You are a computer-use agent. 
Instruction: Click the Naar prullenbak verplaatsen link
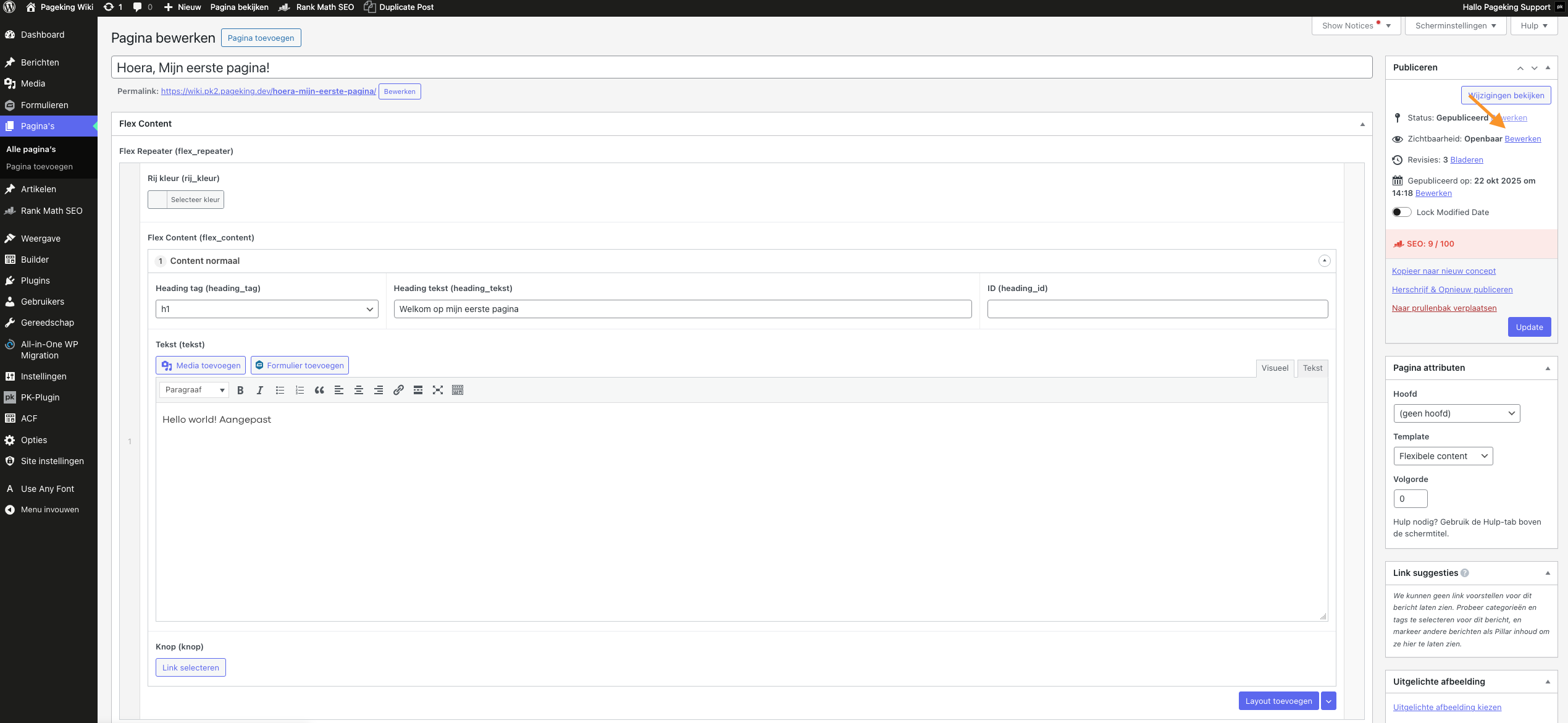click(x=1444, y=308)
